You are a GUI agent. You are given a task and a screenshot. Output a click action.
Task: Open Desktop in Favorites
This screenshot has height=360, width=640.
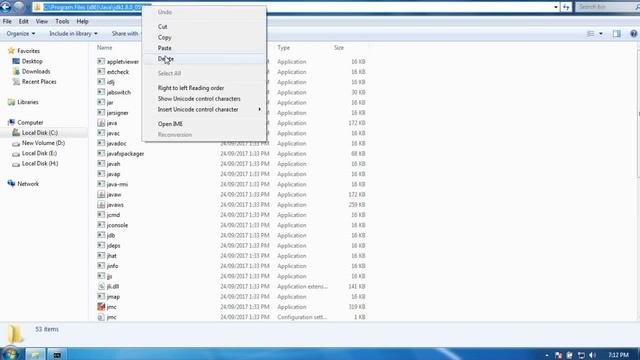coord(32,61)
